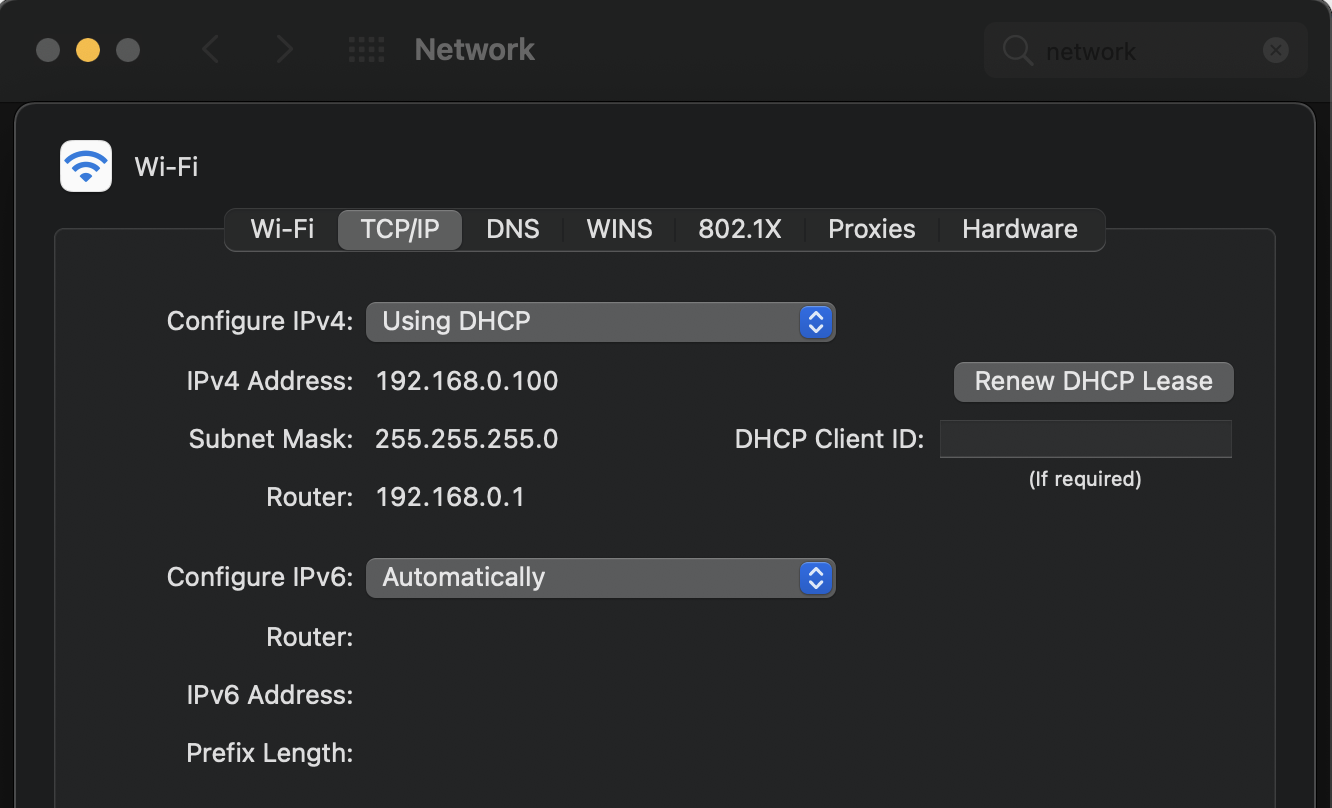Viewport: 1332px width, 808px height.
Task: Click the blue Wi-Fi icon
Action: (86, 166)
